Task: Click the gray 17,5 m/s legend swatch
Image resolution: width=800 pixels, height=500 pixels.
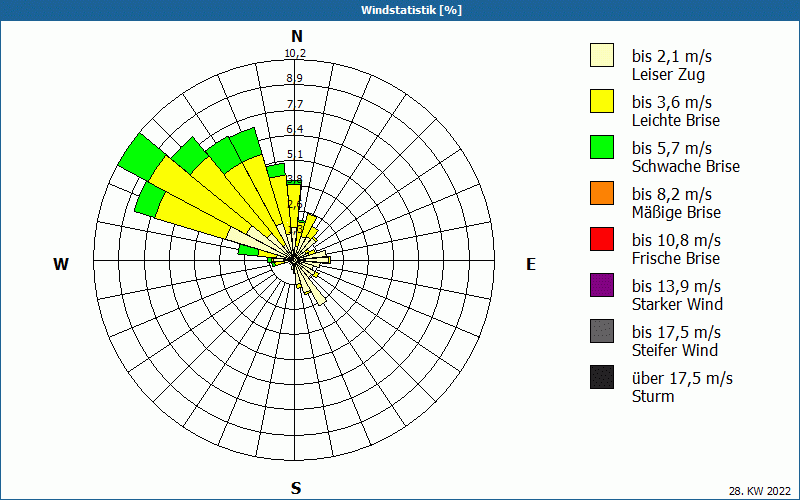Action: [x=602, y=331]
